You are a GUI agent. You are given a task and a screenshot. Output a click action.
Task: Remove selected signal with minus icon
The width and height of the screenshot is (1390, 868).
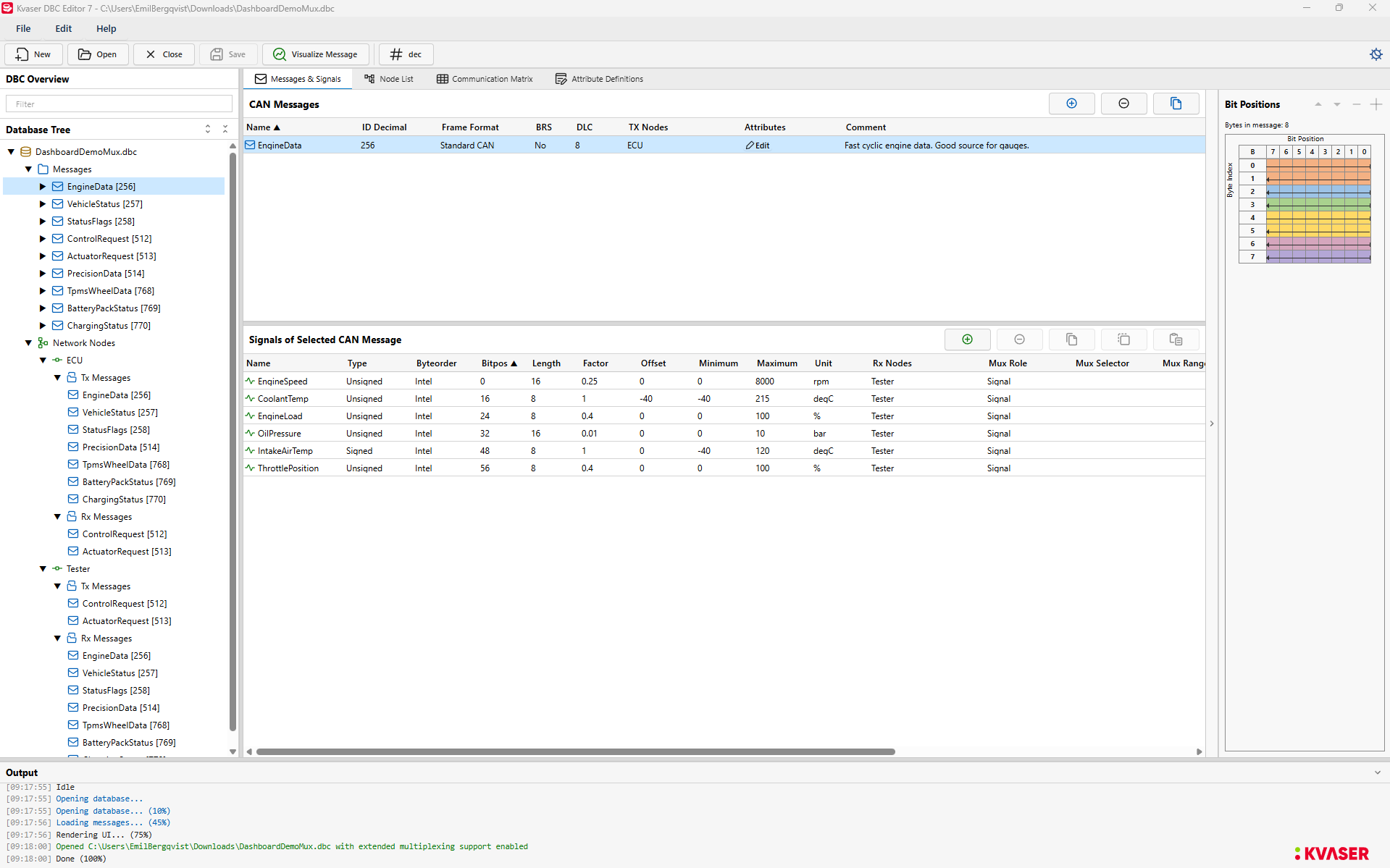pyautogui.click(x=1019, y=339)
